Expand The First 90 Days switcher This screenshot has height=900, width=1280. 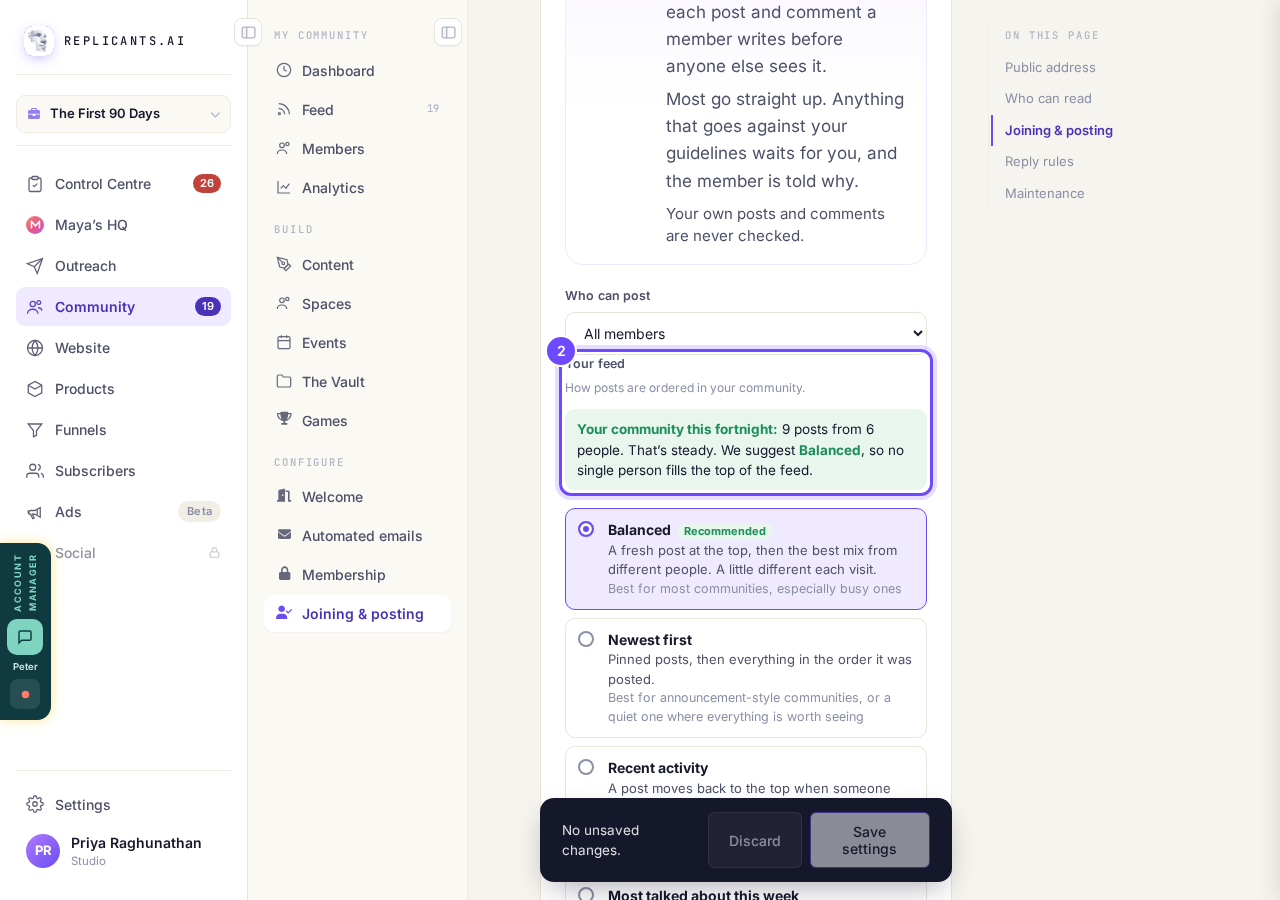point(123,114)
